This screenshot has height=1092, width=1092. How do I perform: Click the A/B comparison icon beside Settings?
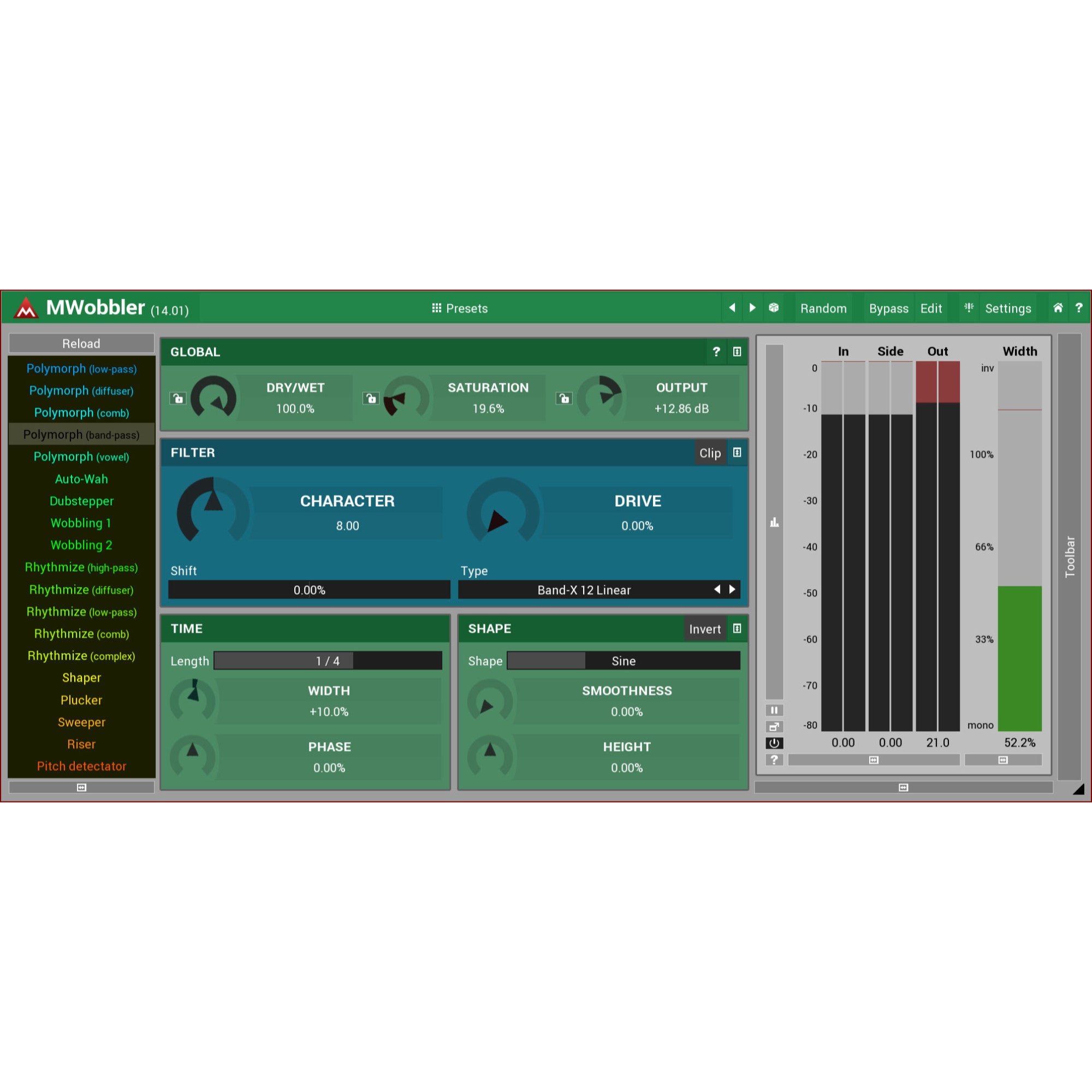click(969, 308)
